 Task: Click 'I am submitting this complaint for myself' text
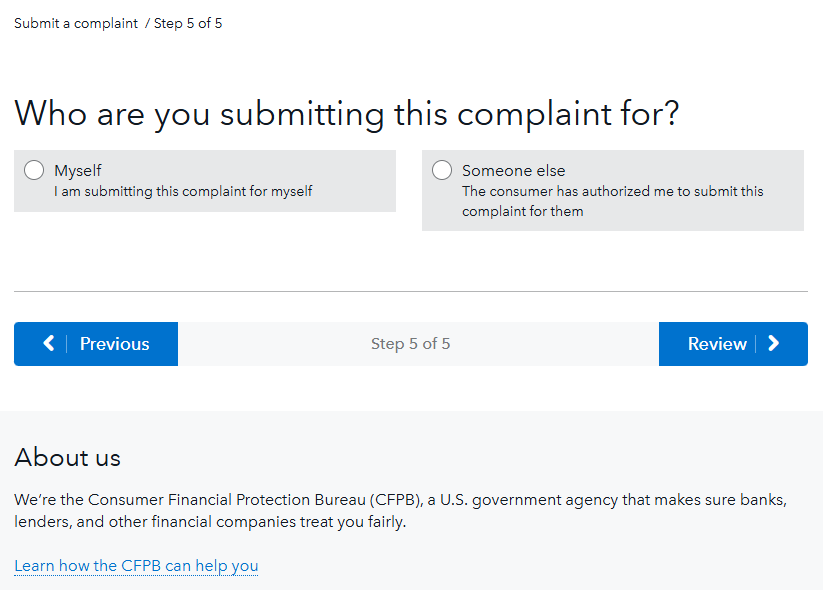[183, 191]
